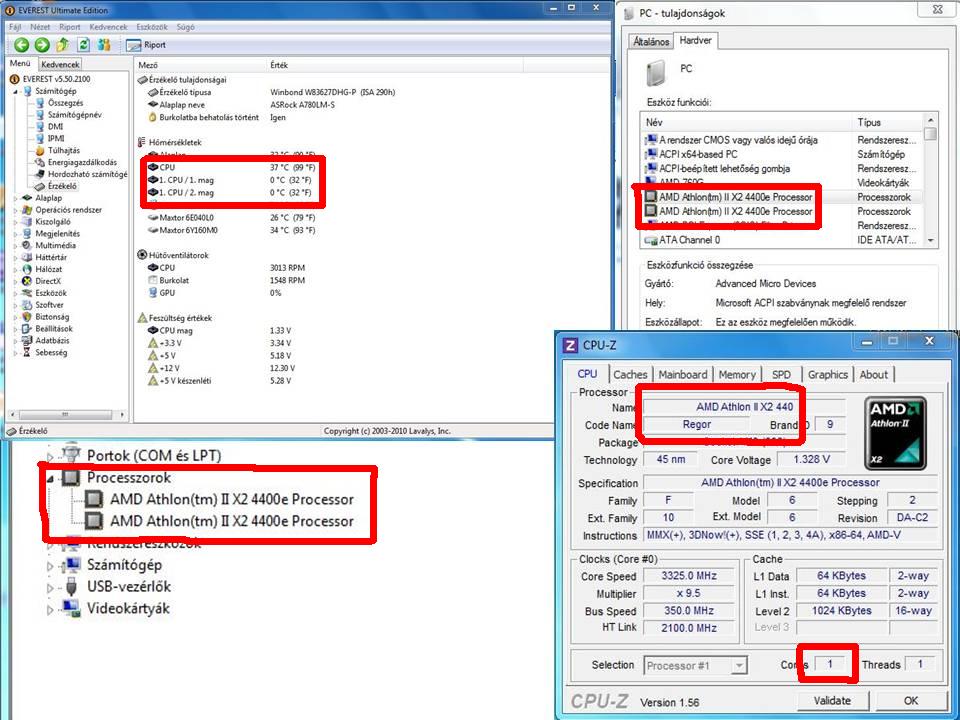Open the Memory tab in CPU-Z
The height and width of the screenshot is (720, 960).
pyautogui.click(x=737, y=375)
